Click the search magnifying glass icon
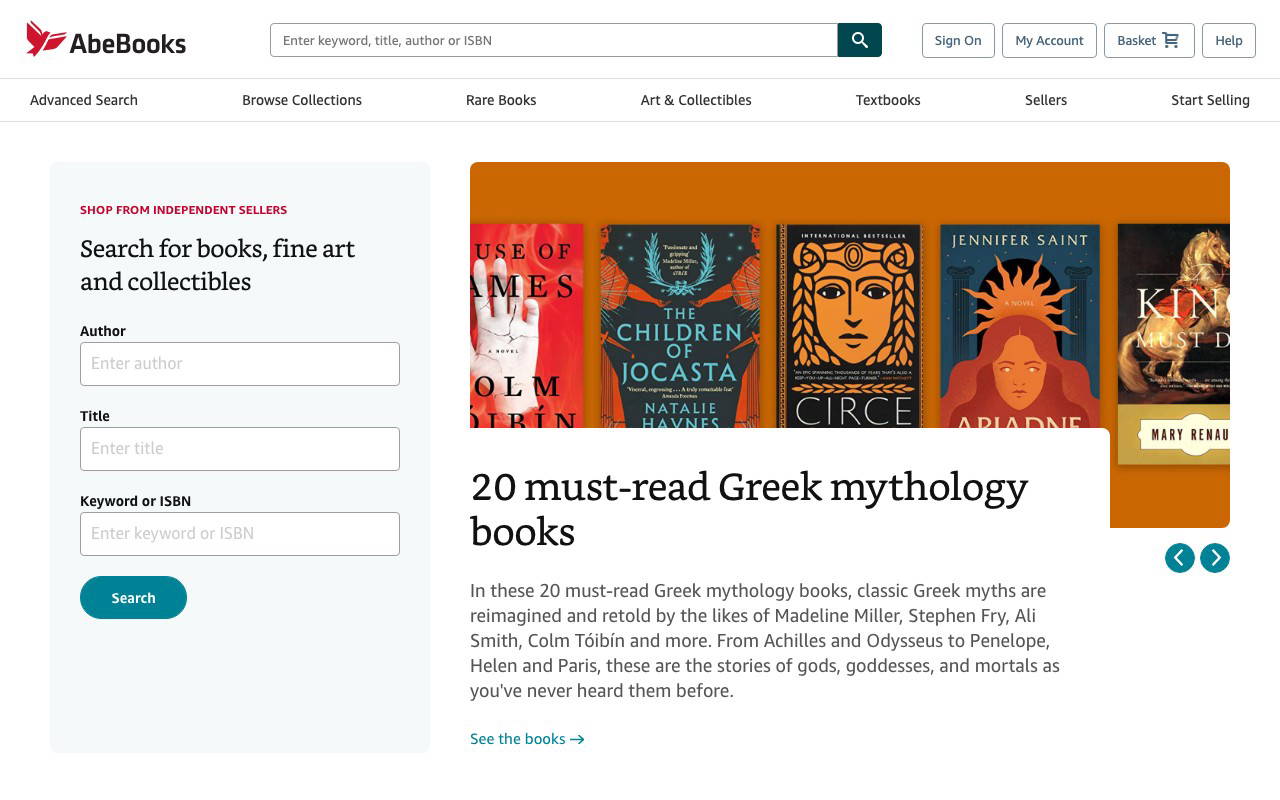 pos(859,40)
